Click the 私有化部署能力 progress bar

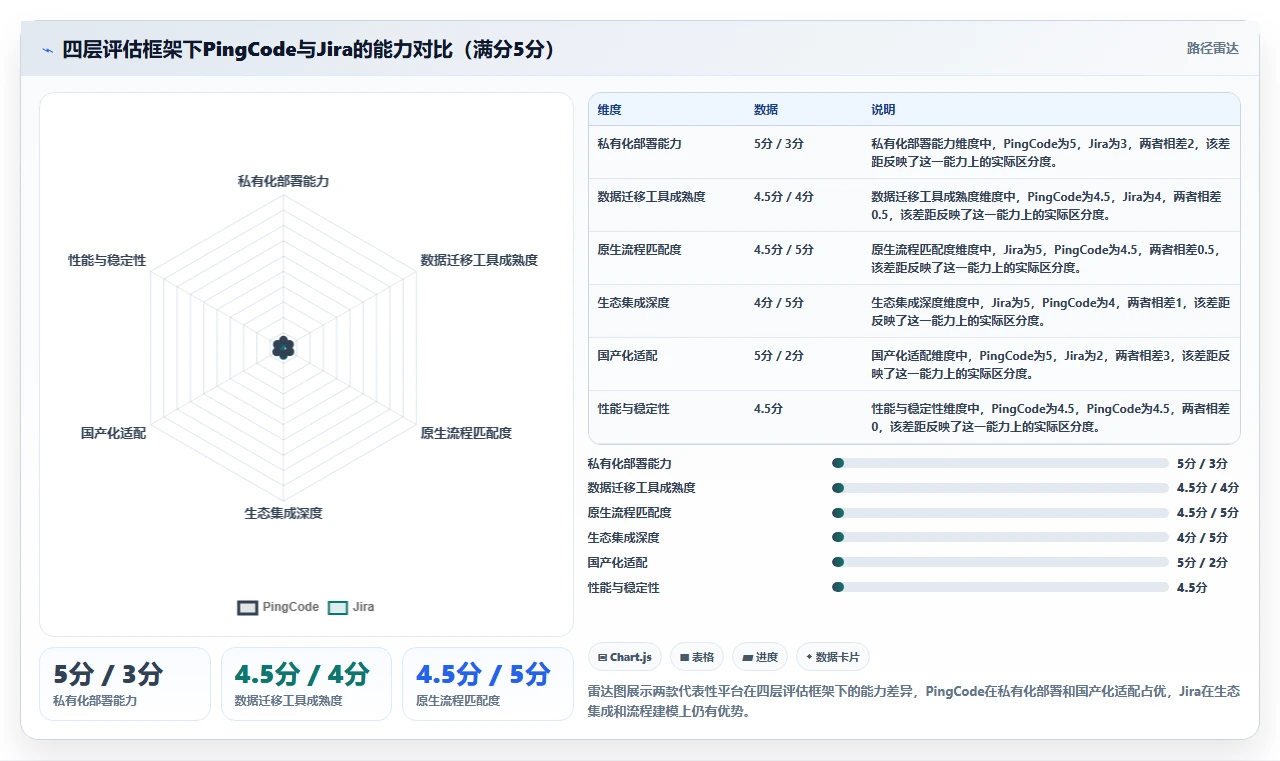tap(1000, 463)
